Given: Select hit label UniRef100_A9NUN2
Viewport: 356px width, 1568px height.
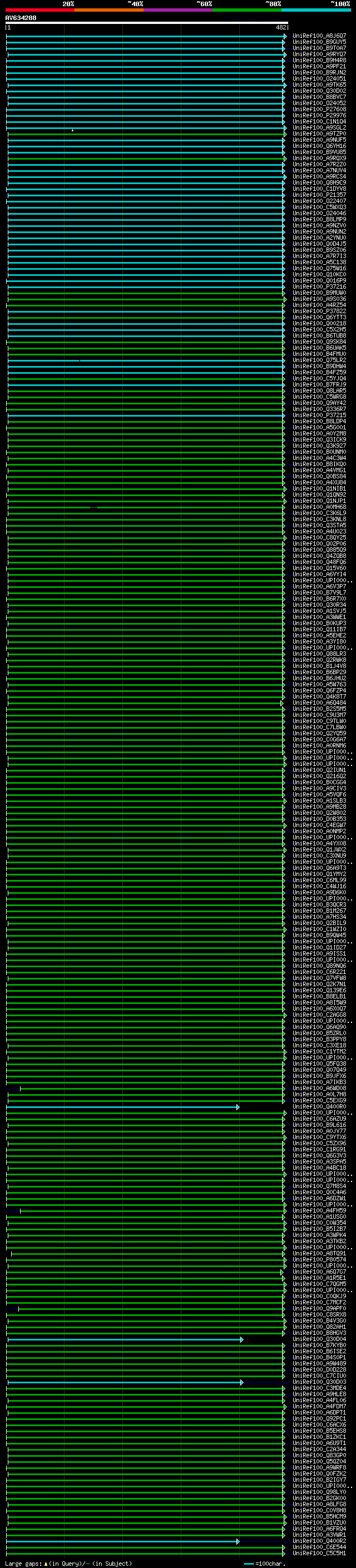Looking at the screenshot, I should 319,231.
